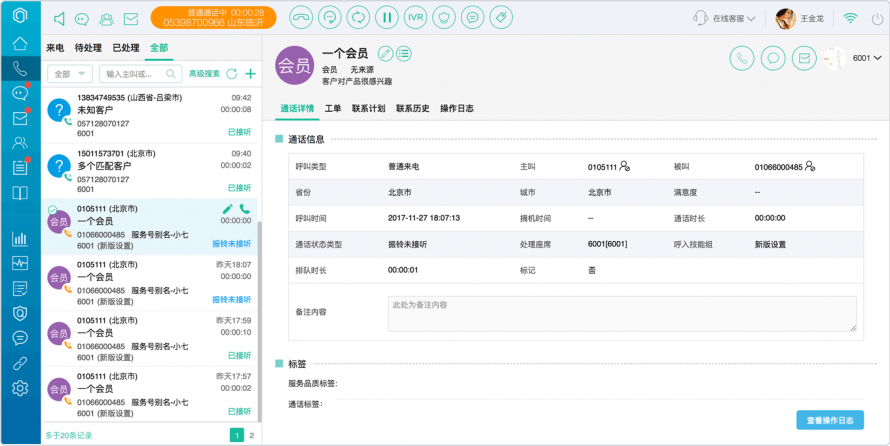Image resolution: width=890 pixels, height=446 pixels.
Task: Click the purple 会员 avatar in header
Action: tap(295, 66)
